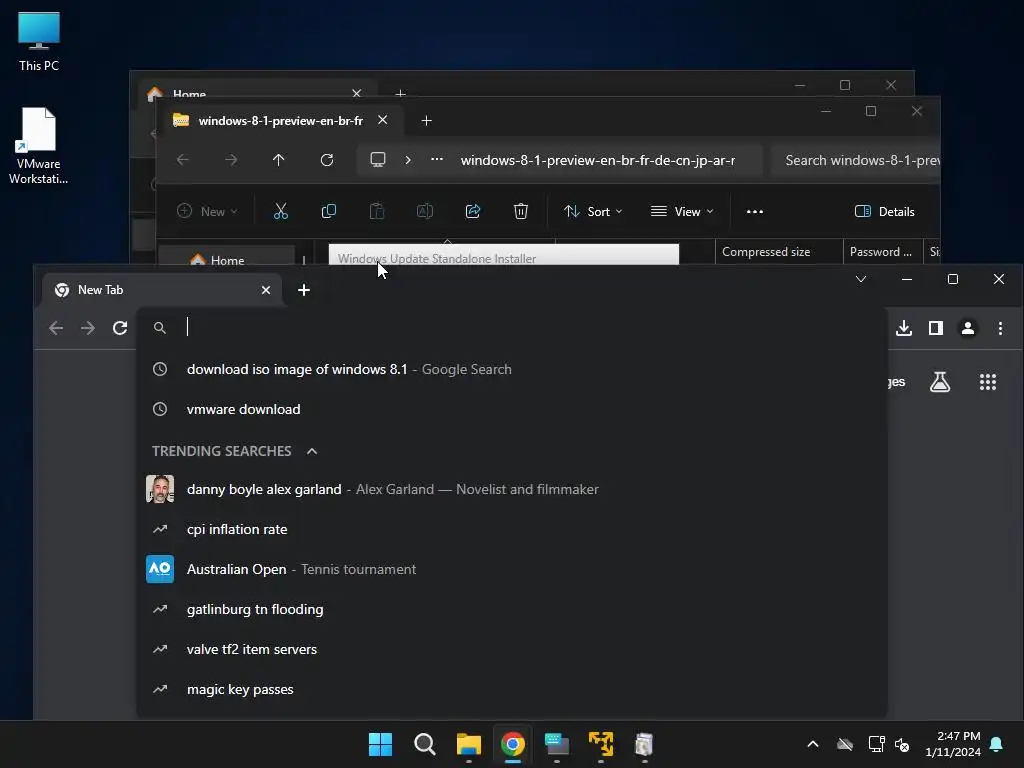Open Chrome tab search chevron

[861, 280]
